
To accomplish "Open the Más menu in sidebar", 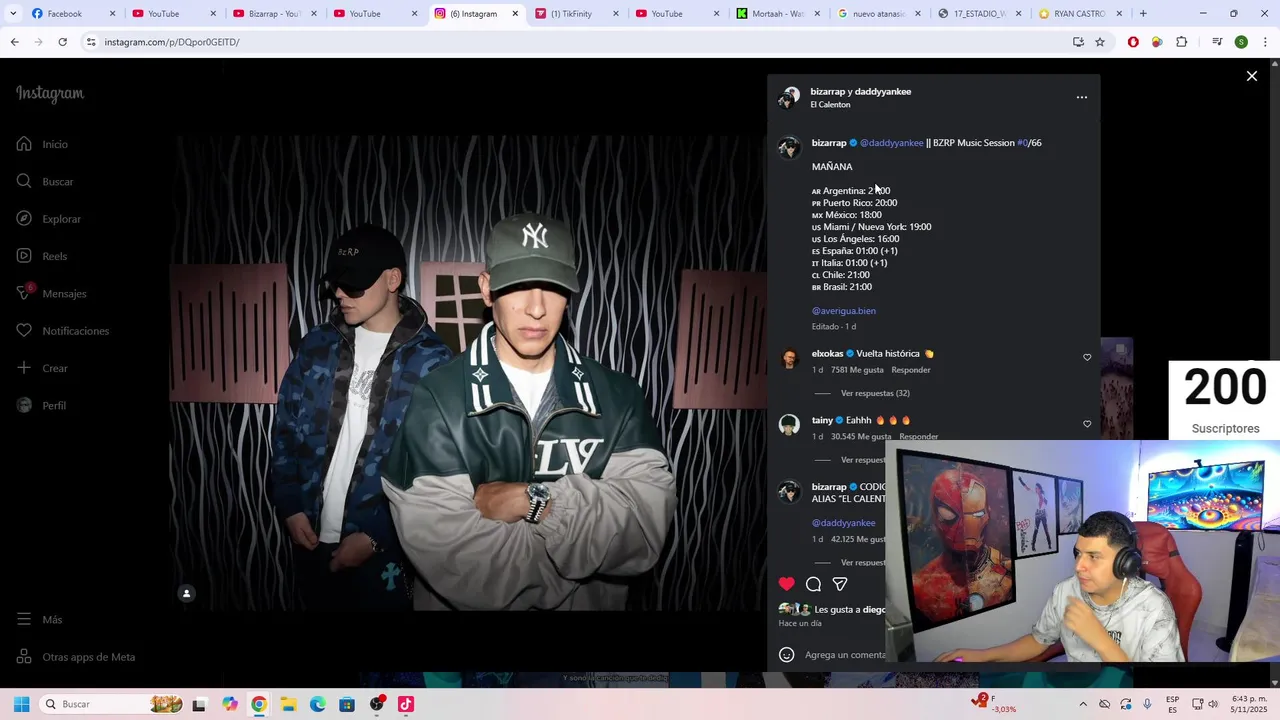I will coord(39,620).
